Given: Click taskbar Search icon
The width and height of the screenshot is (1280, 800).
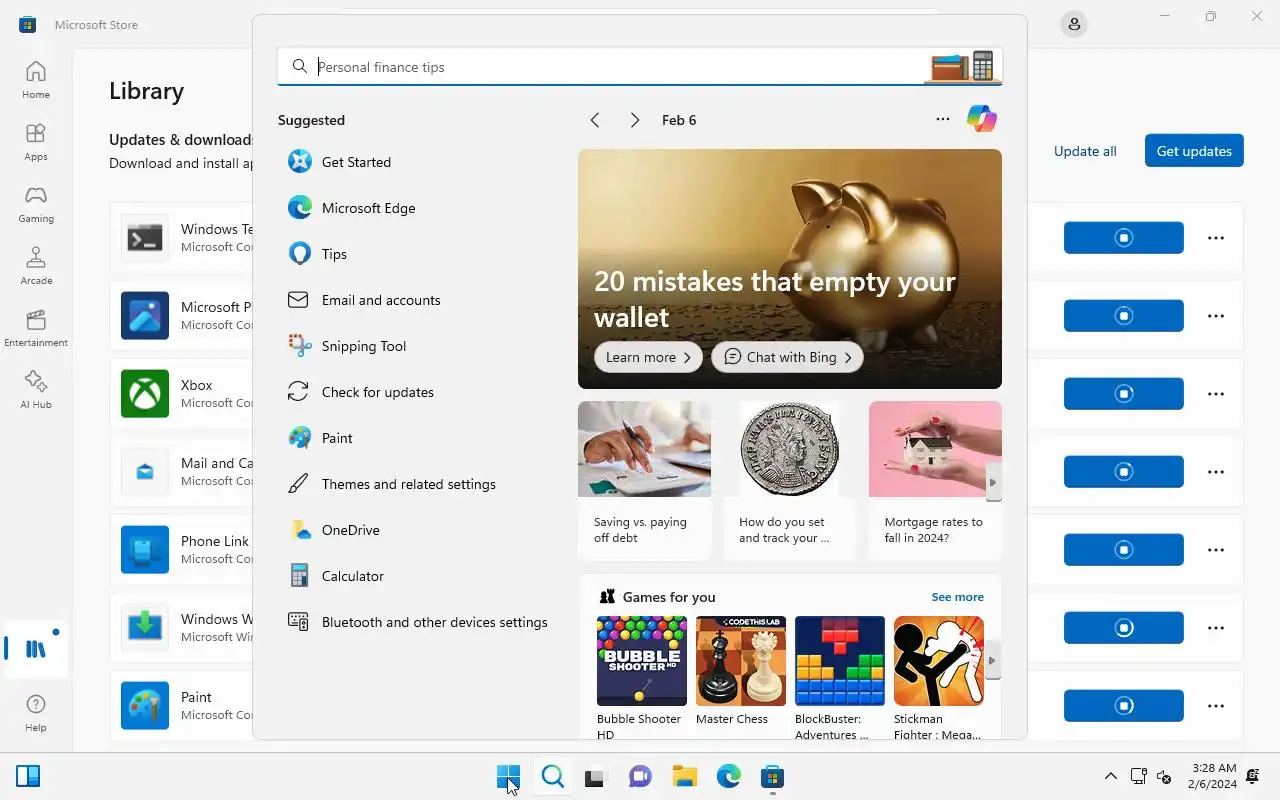Looking at the screenshot, I should click(x=552, y=777).
